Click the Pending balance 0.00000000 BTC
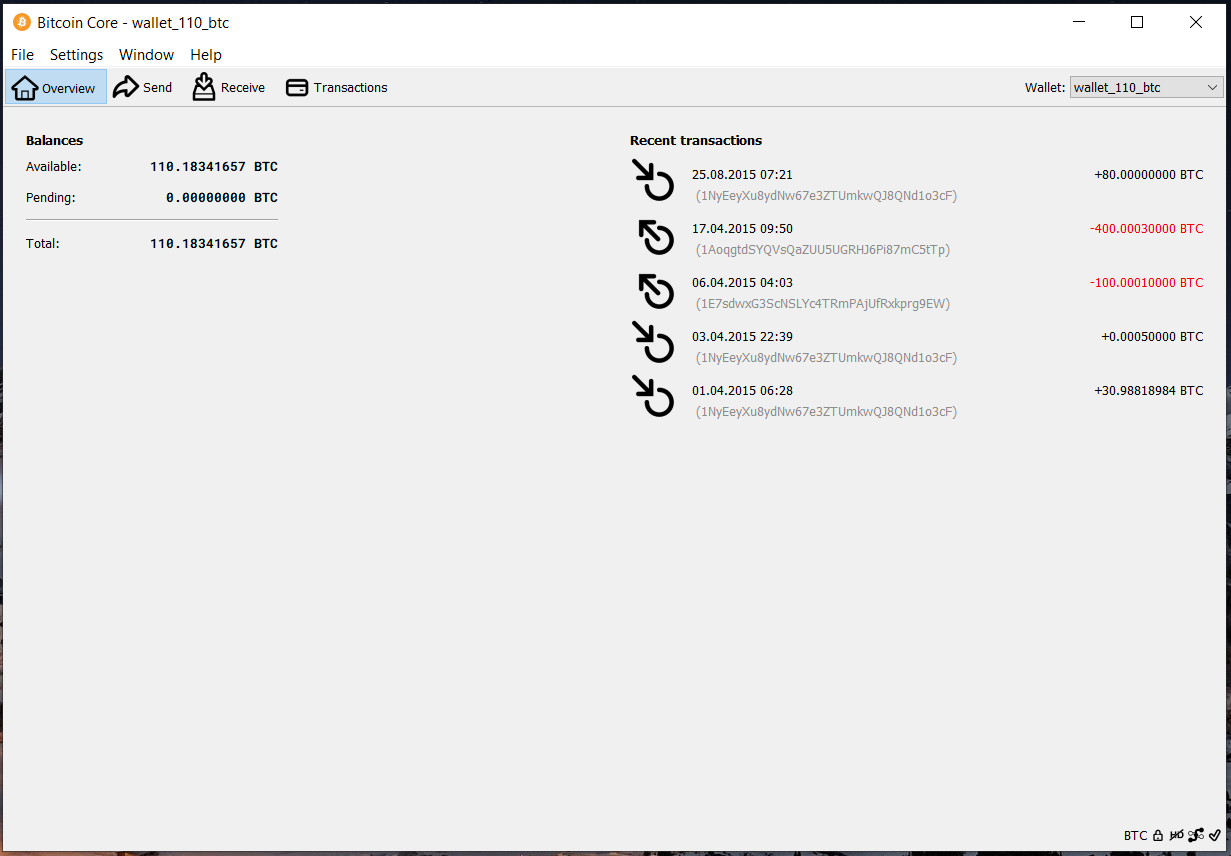The image size is (1231, 856). (222, 198)
